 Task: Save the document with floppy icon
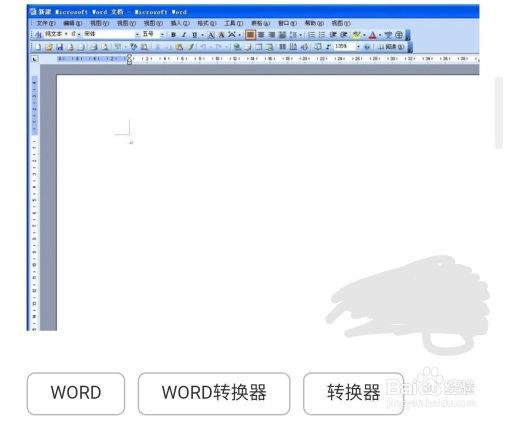pos(60,47)
